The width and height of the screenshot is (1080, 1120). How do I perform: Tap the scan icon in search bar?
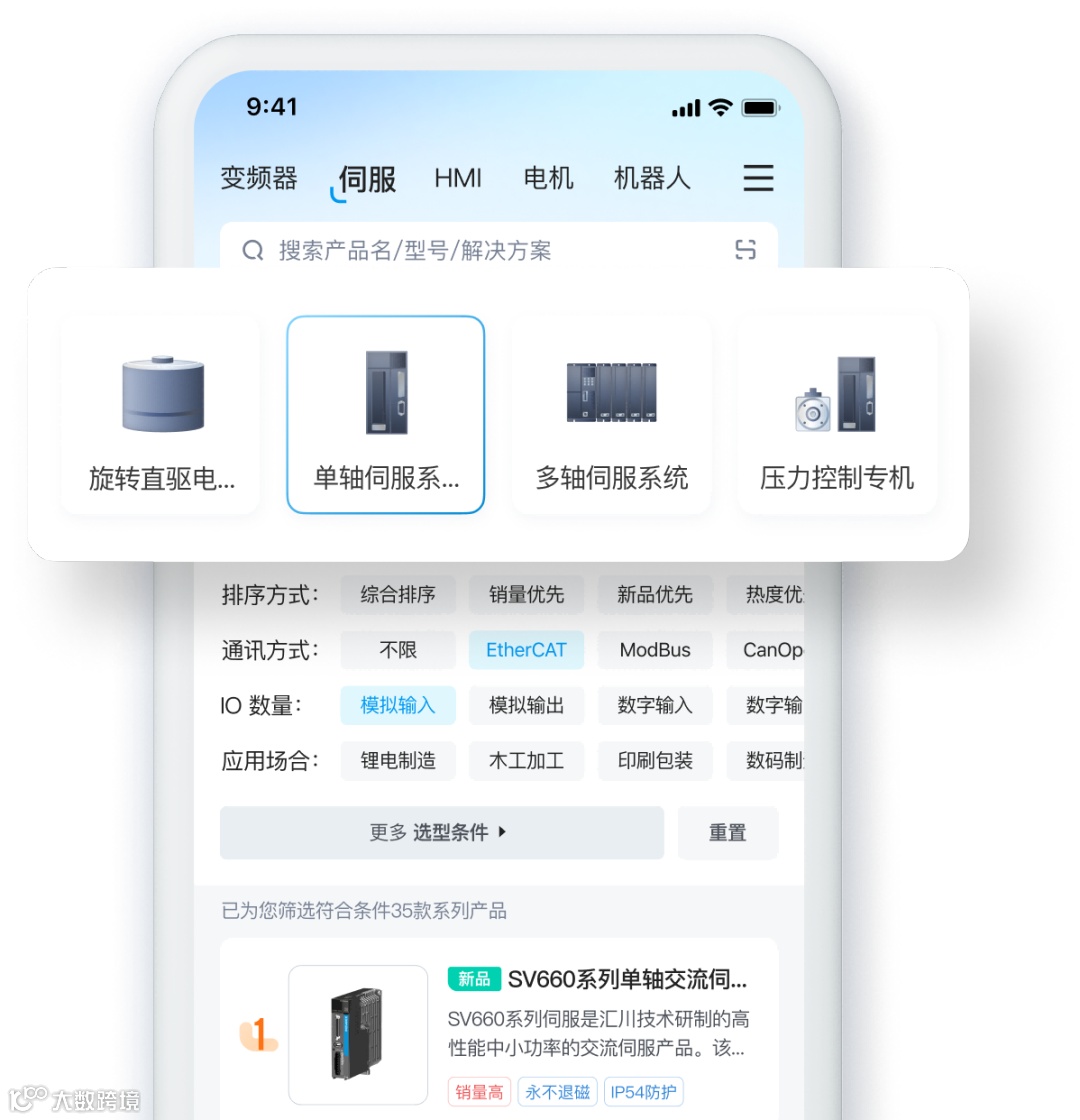pyautogui.click(x=745, y=250)
